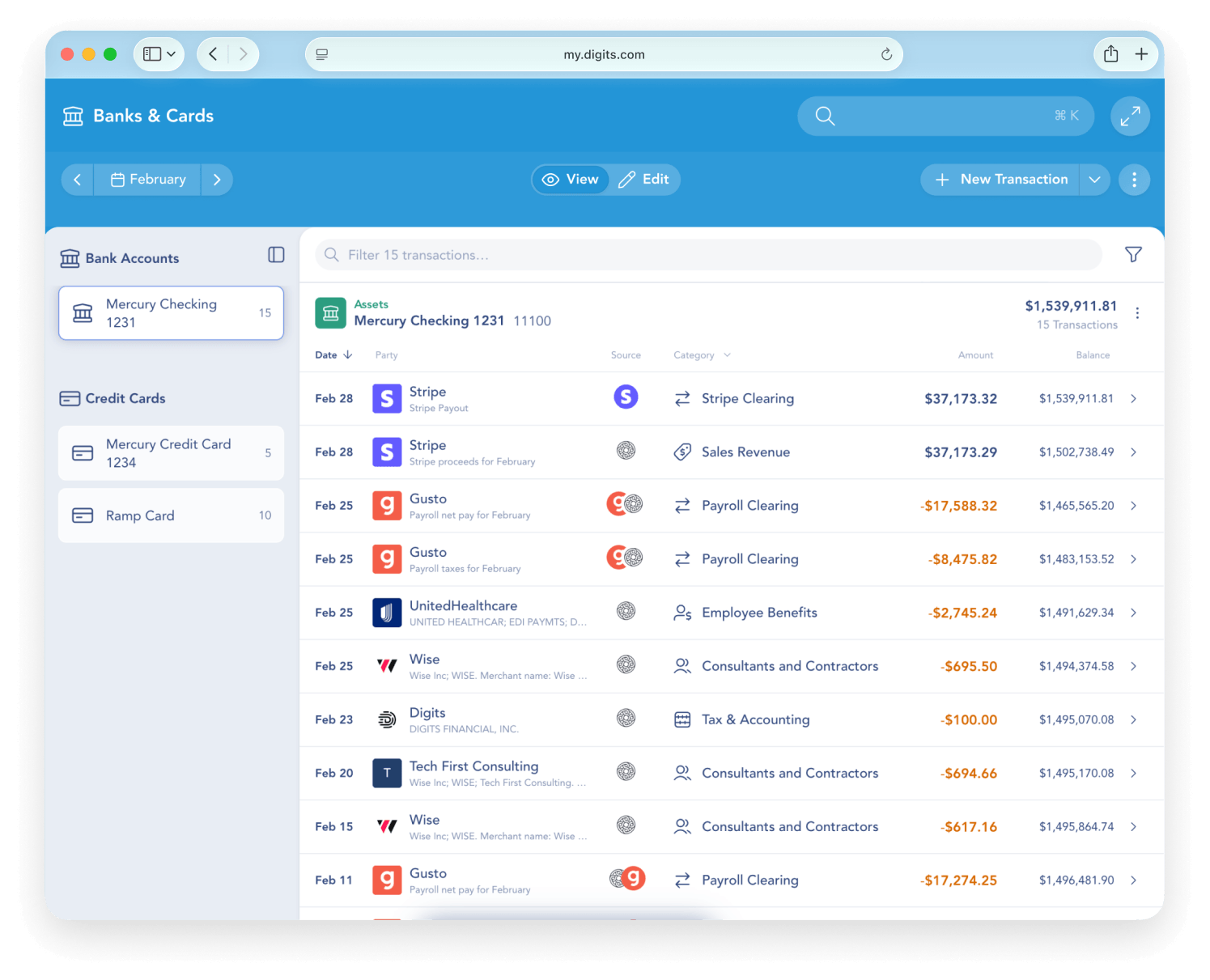Screen dimensions: 1210x980
Task: Click the Filter 15 transactions field
Action: tap(708, 255)
